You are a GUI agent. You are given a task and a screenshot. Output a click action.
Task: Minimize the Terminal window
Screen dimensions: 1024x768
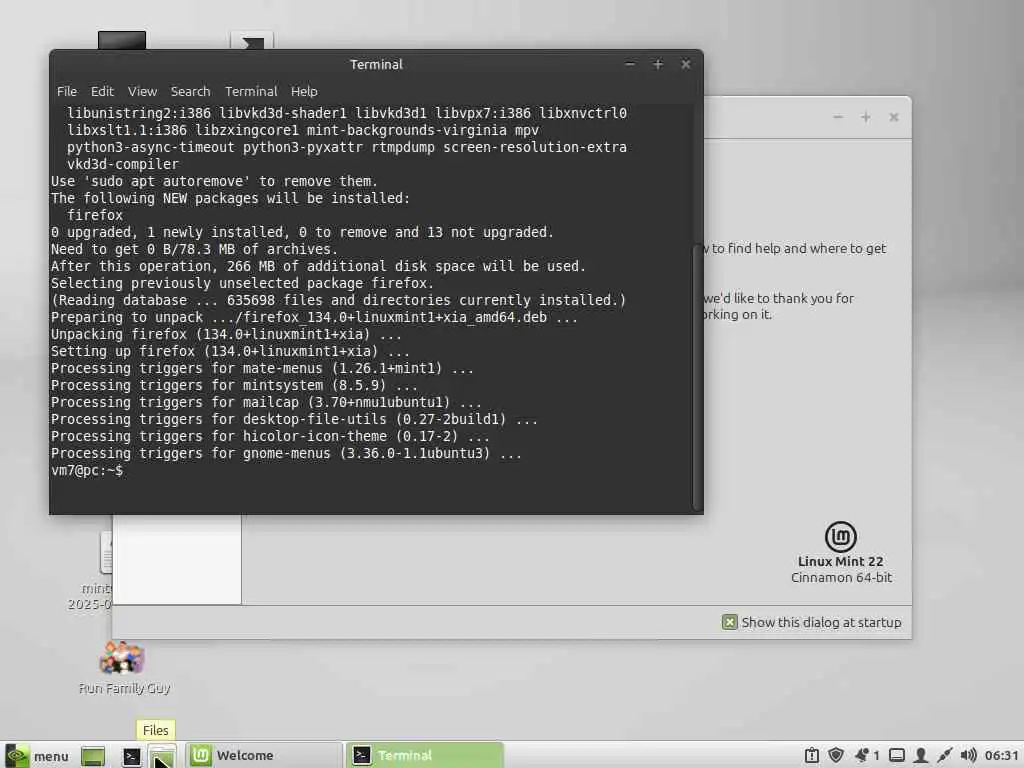tap(630, 64)
